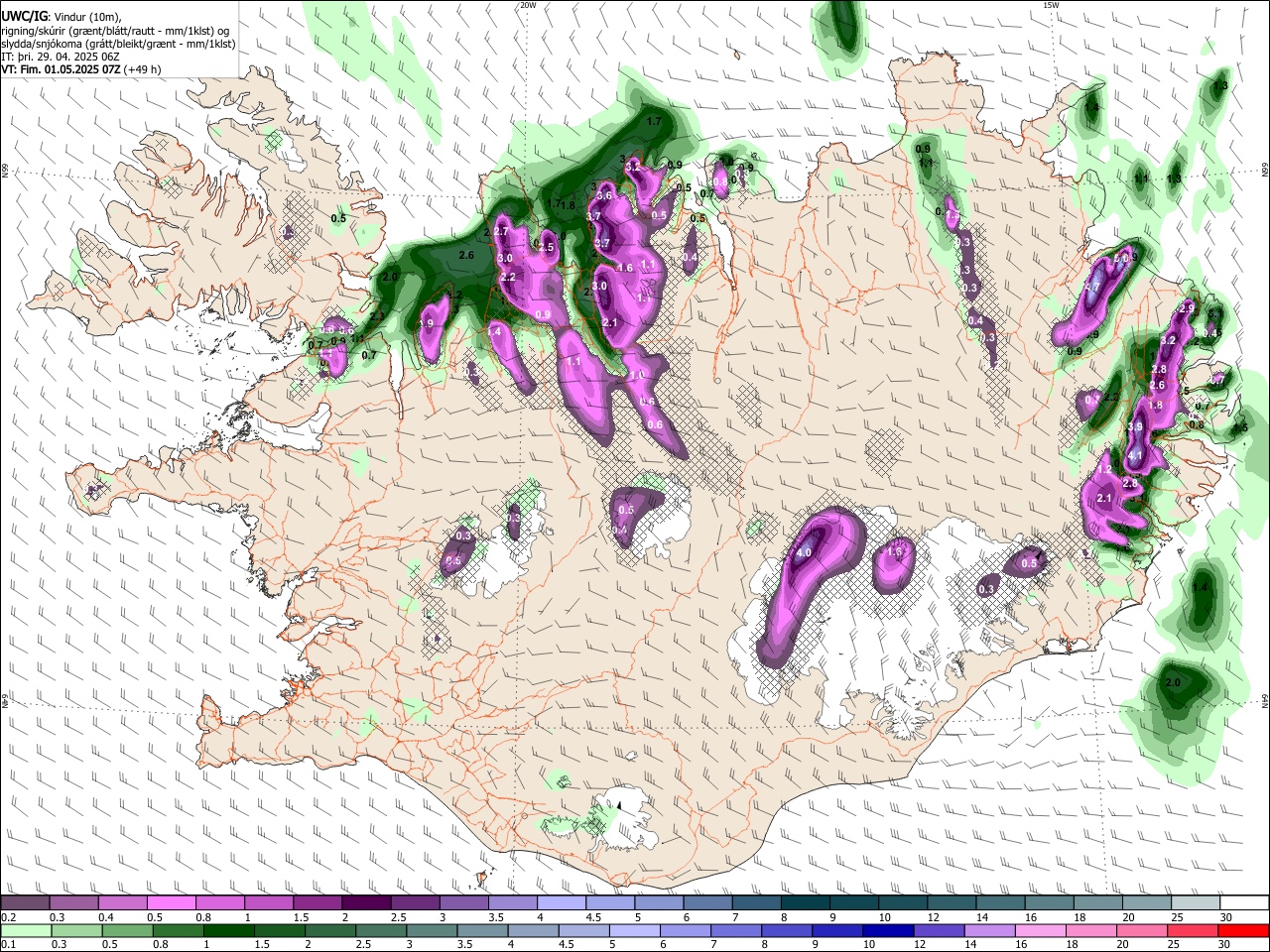
Task: Select the snow scale swatch between 6 and 7
Action: 706,903
